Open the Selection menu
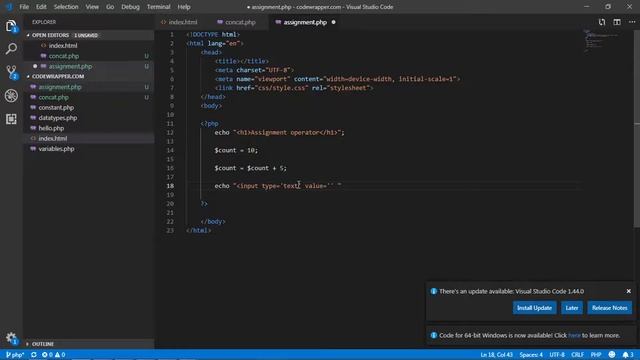The image size is (640, 360). 66,7
